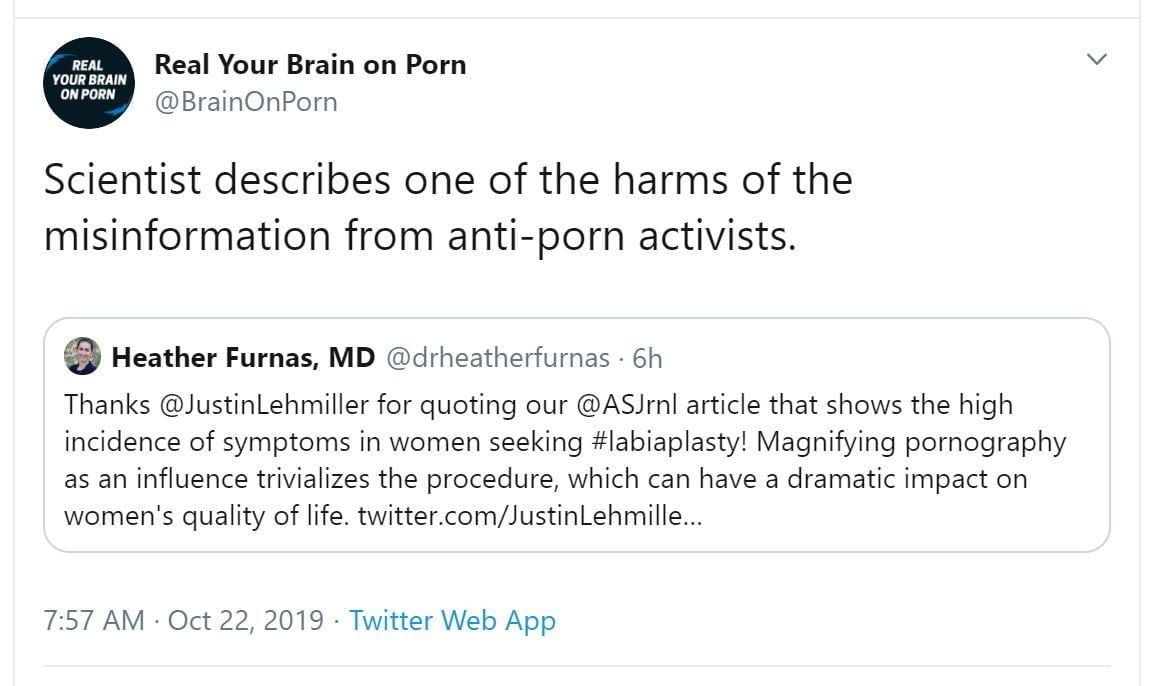The width and height of the screenshot is (1155, 686).
Task: Open the twitter.com/JustinLehmille… link
Action: (x=530, y=516)
